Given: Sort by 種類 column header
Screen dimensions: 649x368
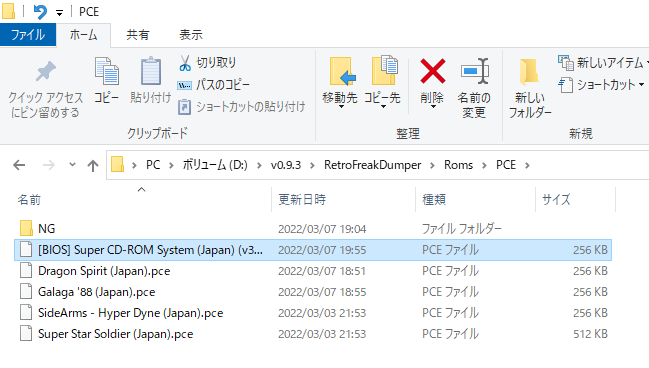Looking at the screenshot, I should 434,200.
